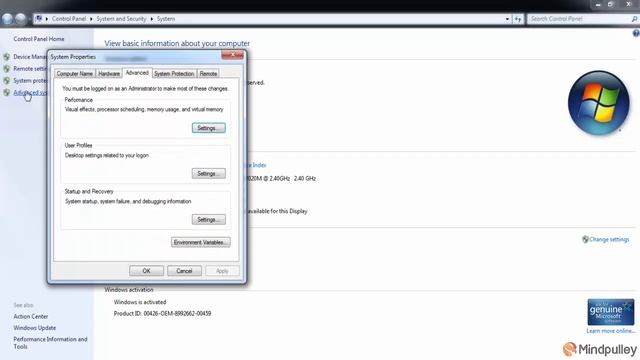Cancel the System Properties dialog
The image size is (640, 360).
[184, 271]
